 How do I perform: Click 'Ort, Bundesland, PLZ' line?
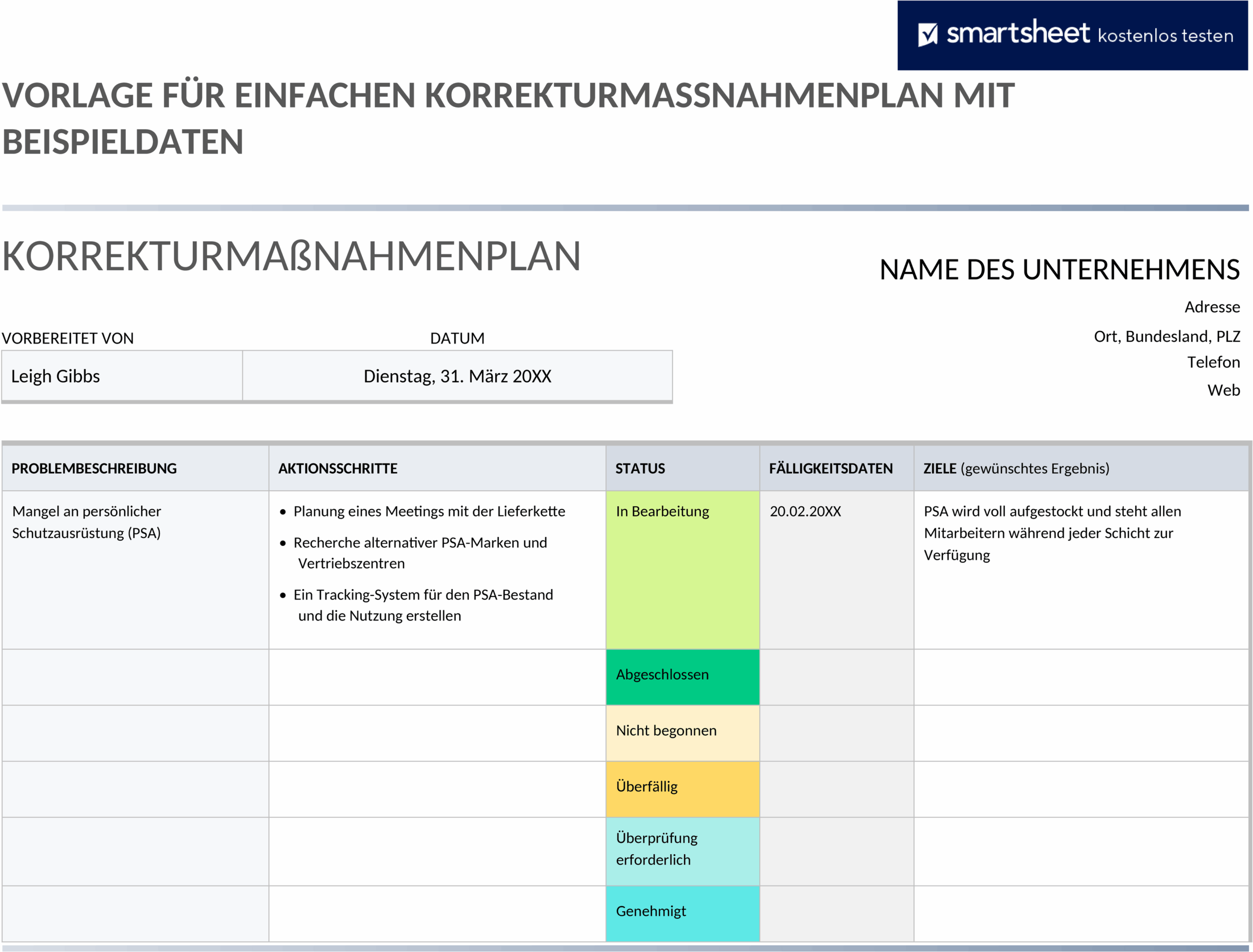click(1166, 337)
